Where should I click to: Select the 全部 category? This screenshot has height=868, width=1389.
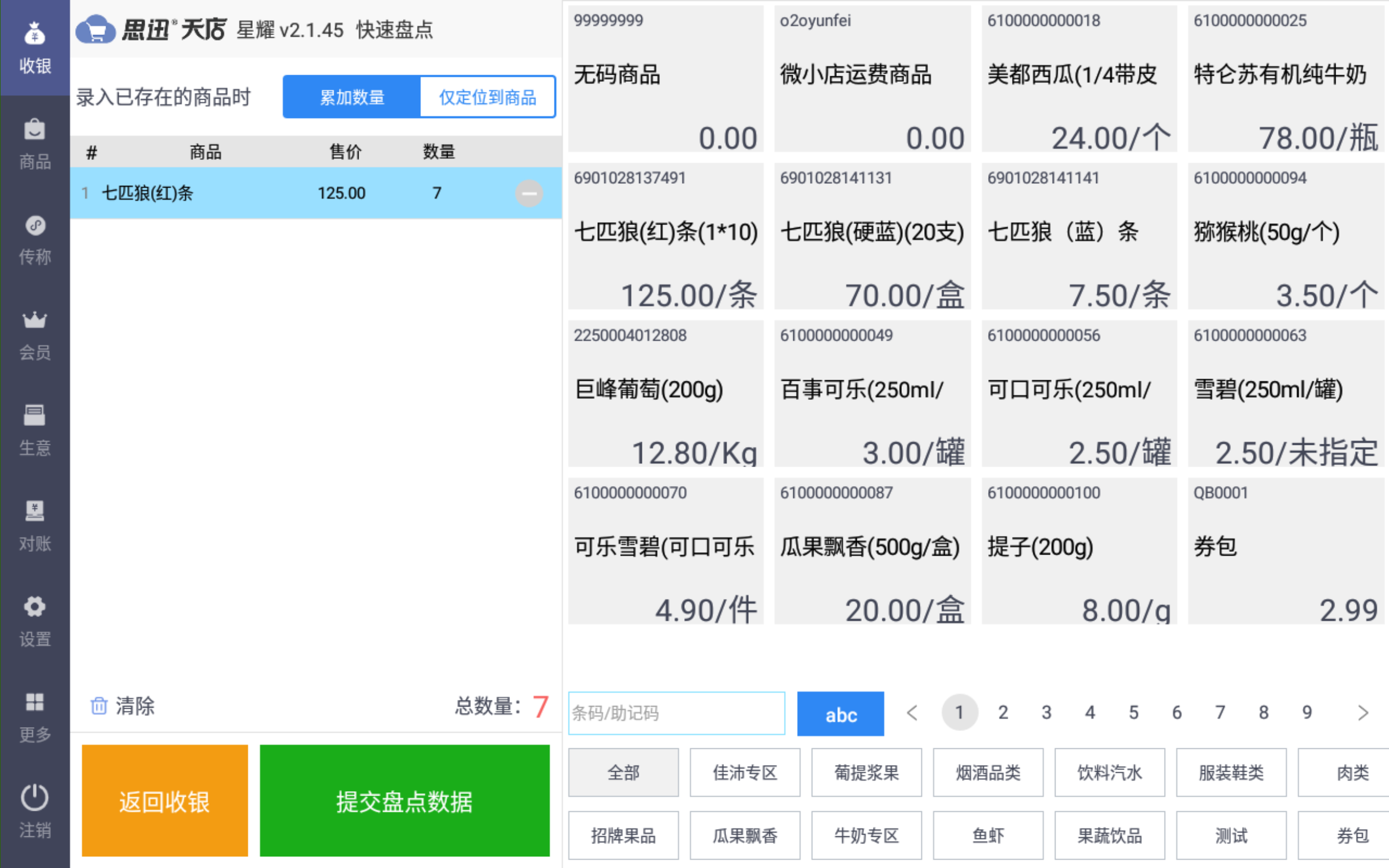tap(624, 773)
